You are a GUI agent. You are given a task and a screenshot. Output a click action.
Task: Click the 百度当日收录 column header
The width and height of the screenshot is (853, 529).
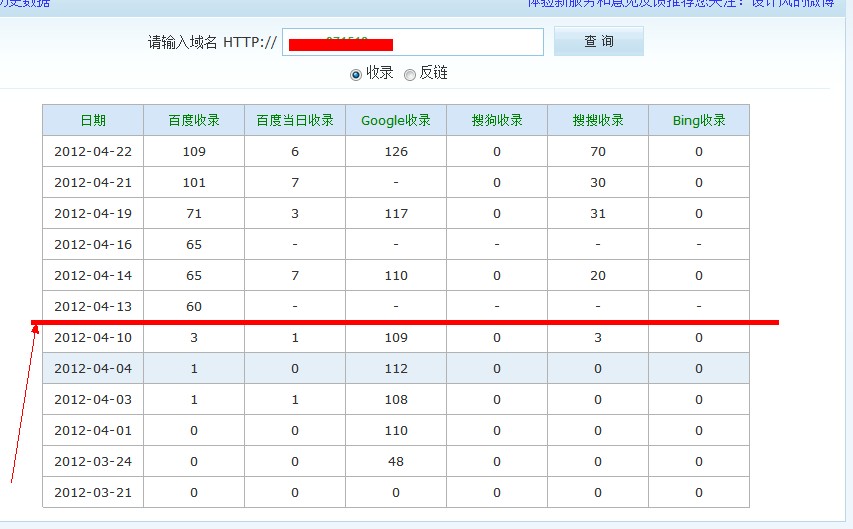(x=295, y=120)
